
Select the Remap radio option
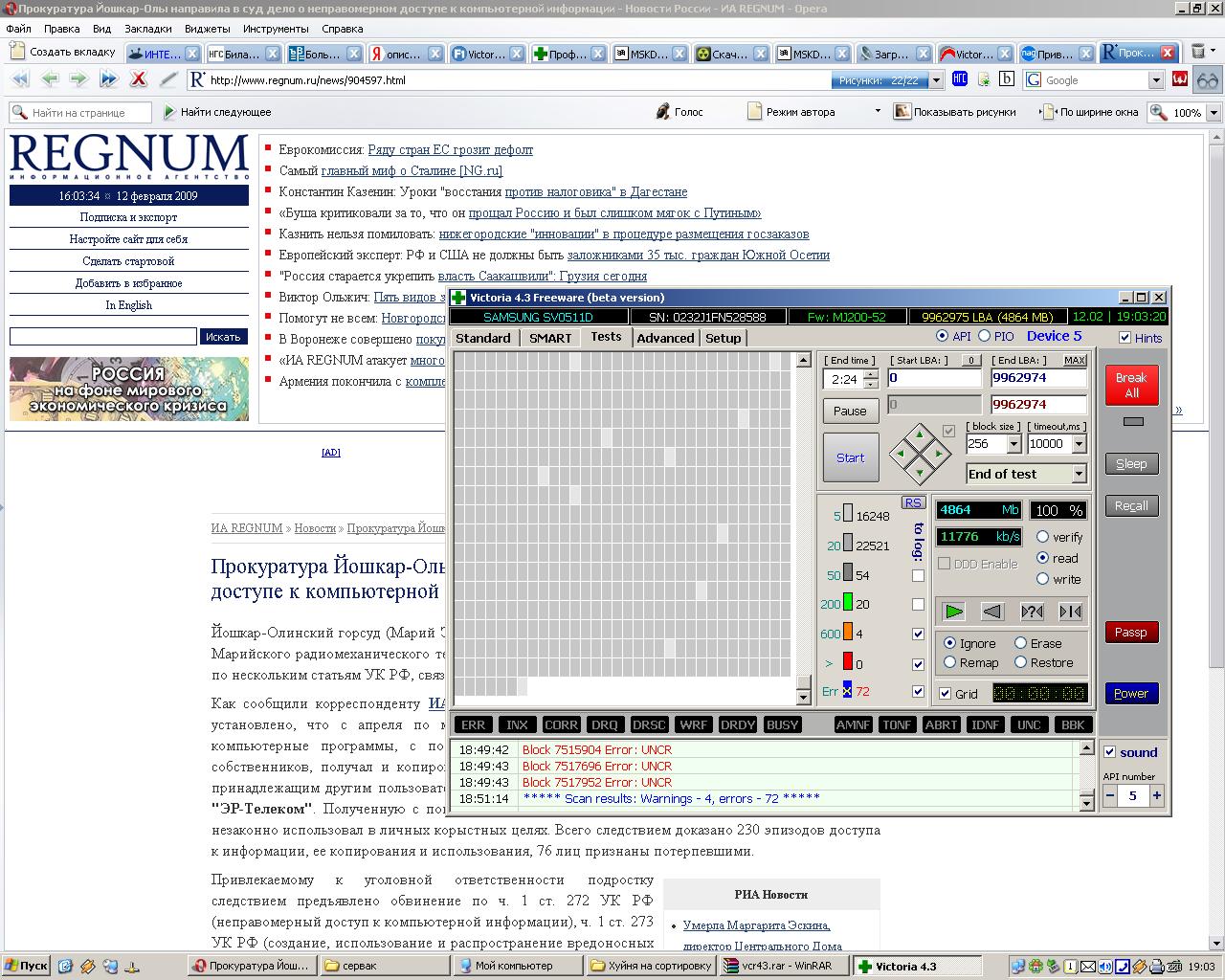point(950,662)
